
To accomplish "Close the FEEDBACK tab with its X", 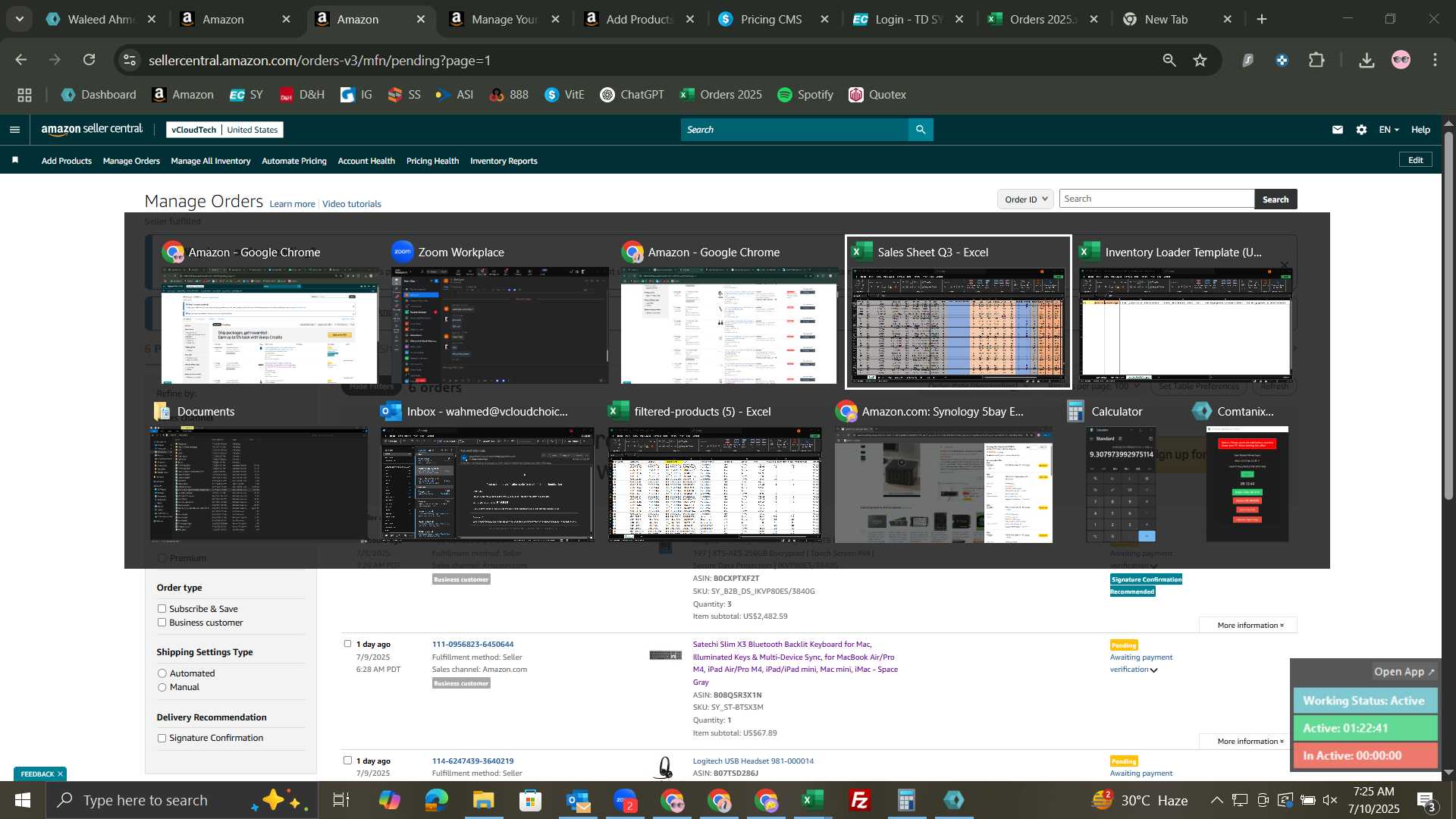I will click(60, 773).
